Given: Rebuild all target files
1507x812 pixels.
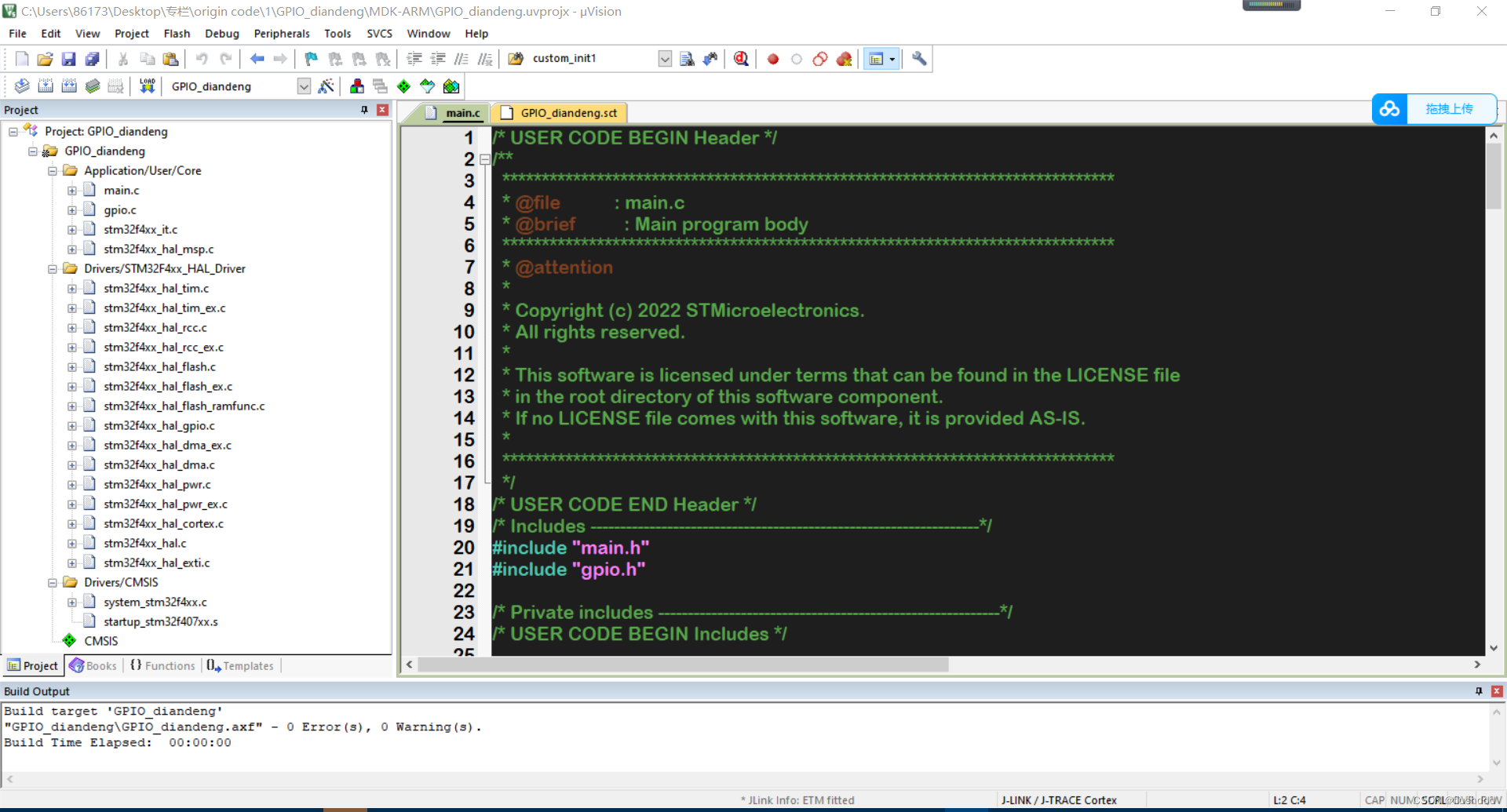Looking at the screenshot, I should [69, 86].
